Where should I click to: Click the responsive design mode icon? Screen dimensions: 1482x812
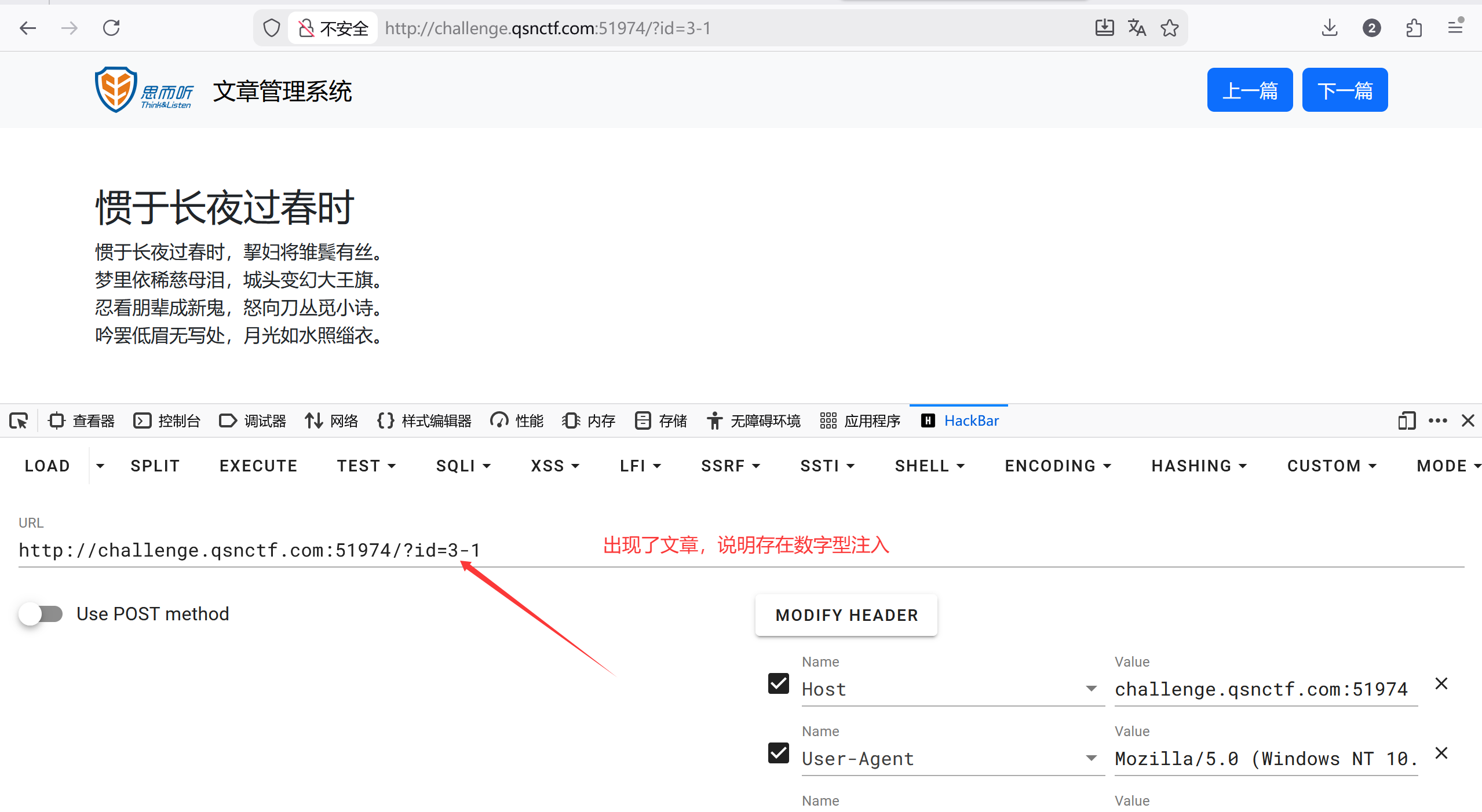tap(1406, 420)
